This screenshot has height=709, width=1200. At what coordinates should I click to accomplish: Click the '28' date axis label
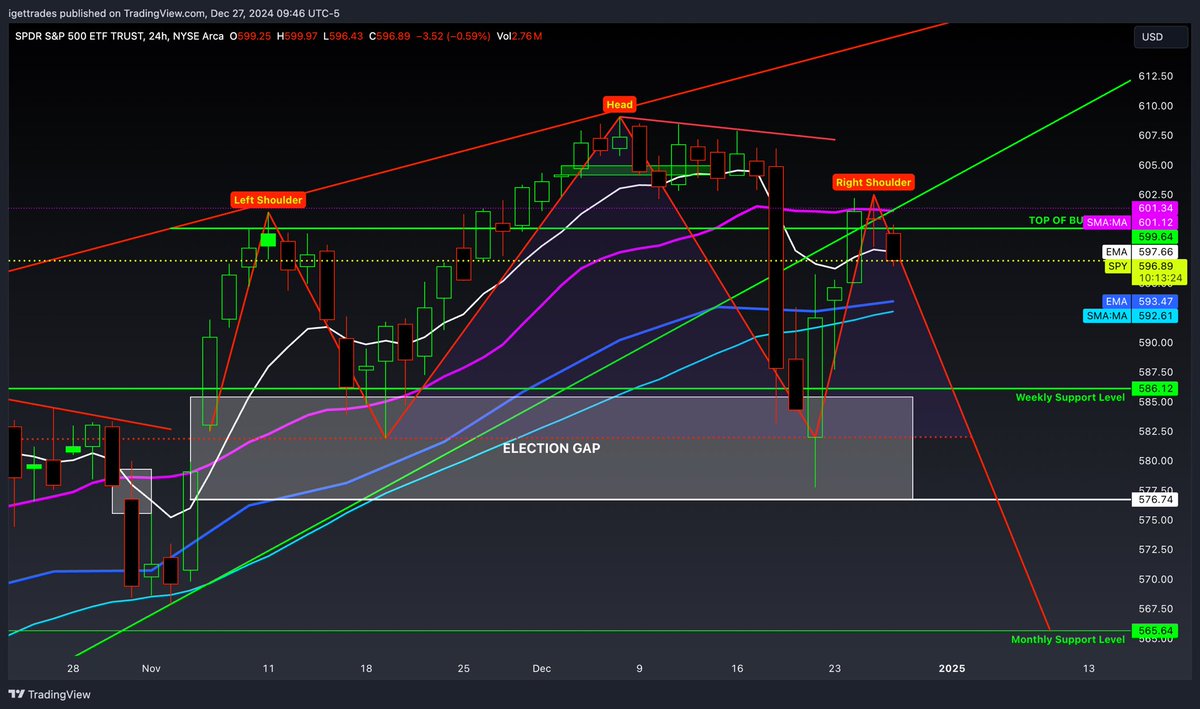pyautogui.click(x=73, y=667)
